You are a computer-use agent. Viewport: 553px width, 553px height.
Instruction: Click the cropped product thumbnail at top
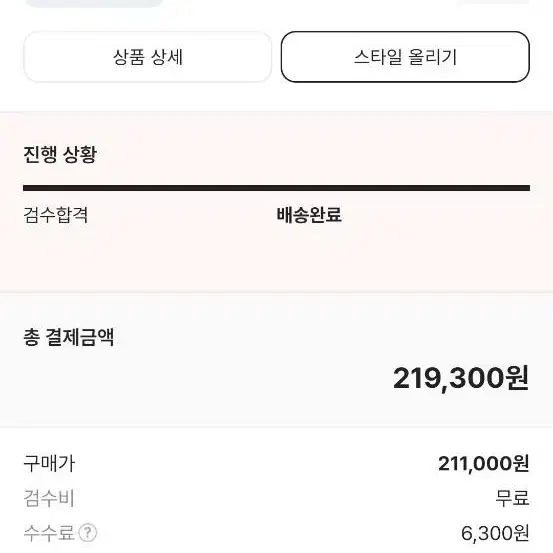click(95, 3)
